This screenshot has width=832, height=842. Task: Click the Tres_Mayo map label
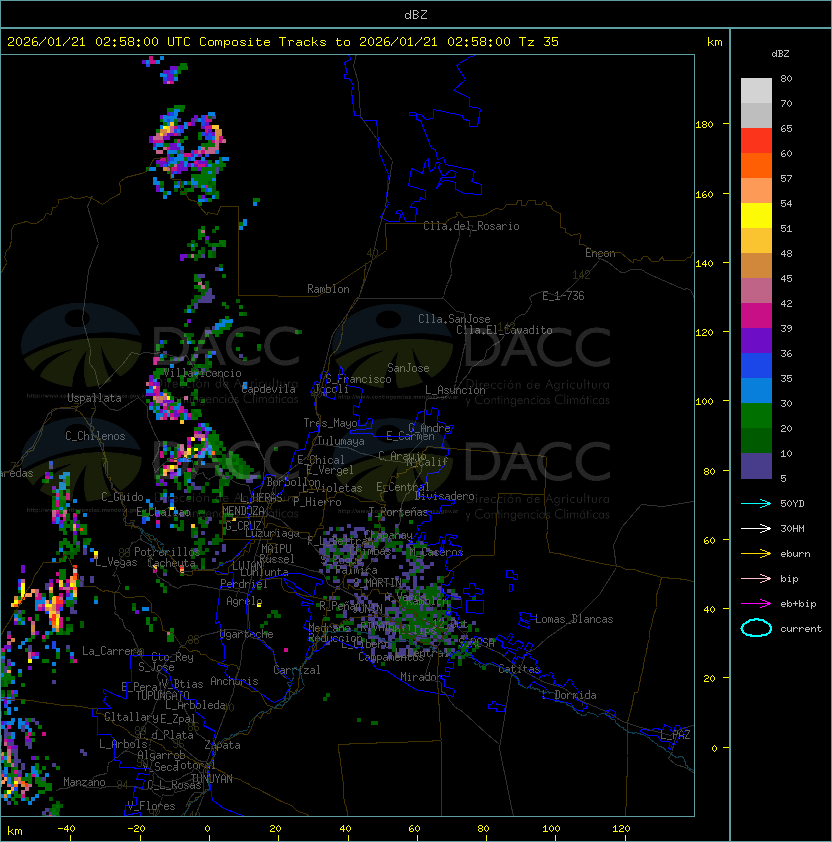(x=330, y=423)
